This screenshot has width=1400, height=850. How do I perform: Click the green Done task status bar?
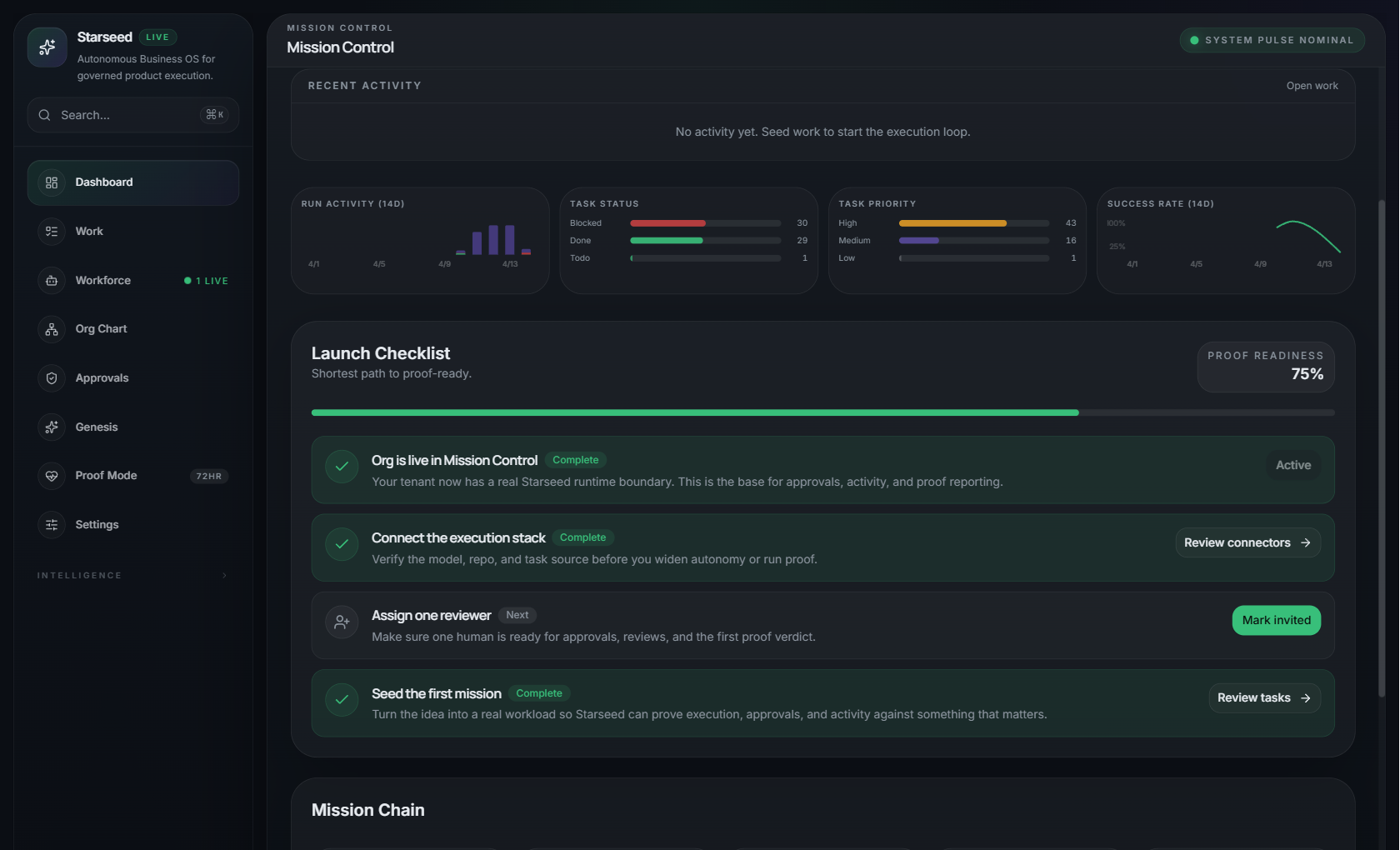[667, 241]
